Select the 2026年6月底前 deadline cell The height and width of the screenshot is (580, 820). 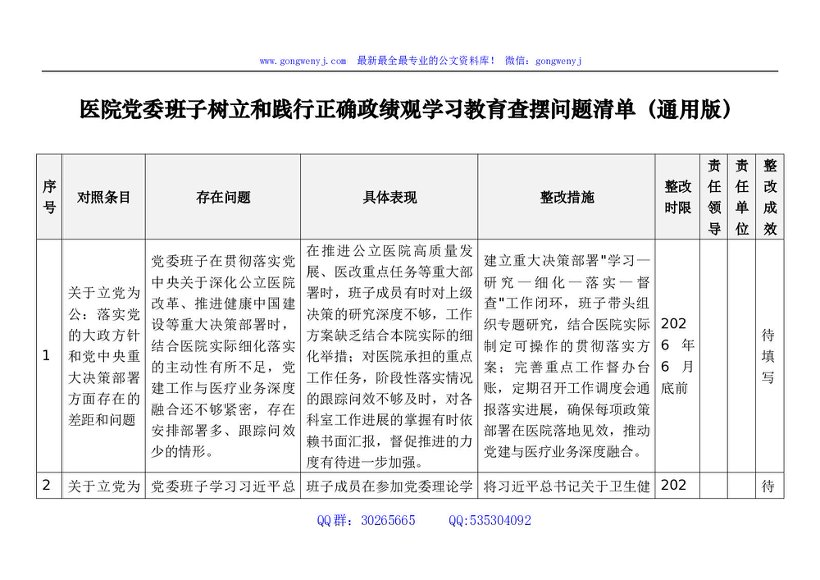(677, 355)
